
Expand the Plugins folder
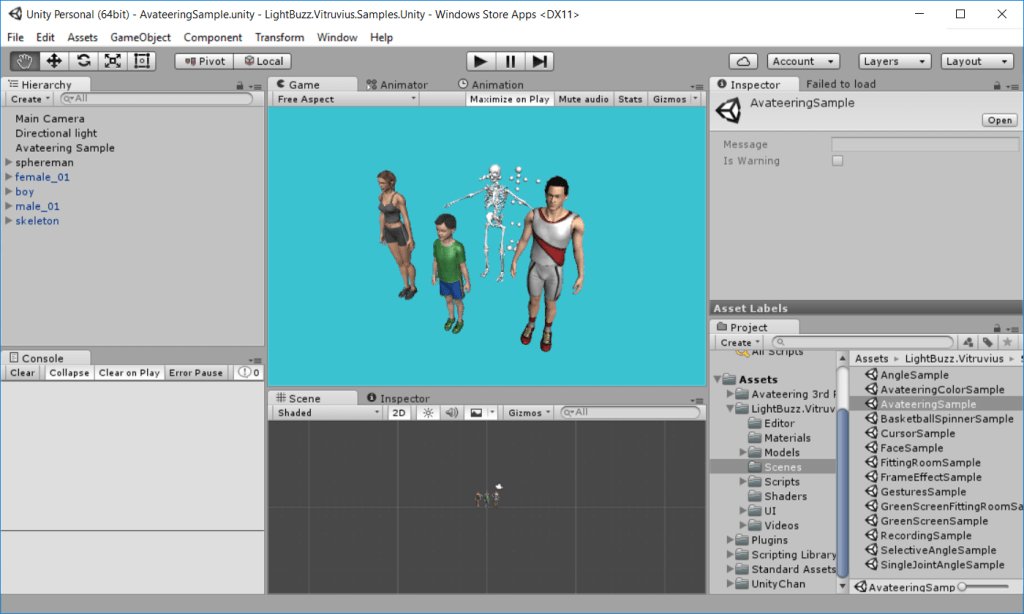(730, 540)
